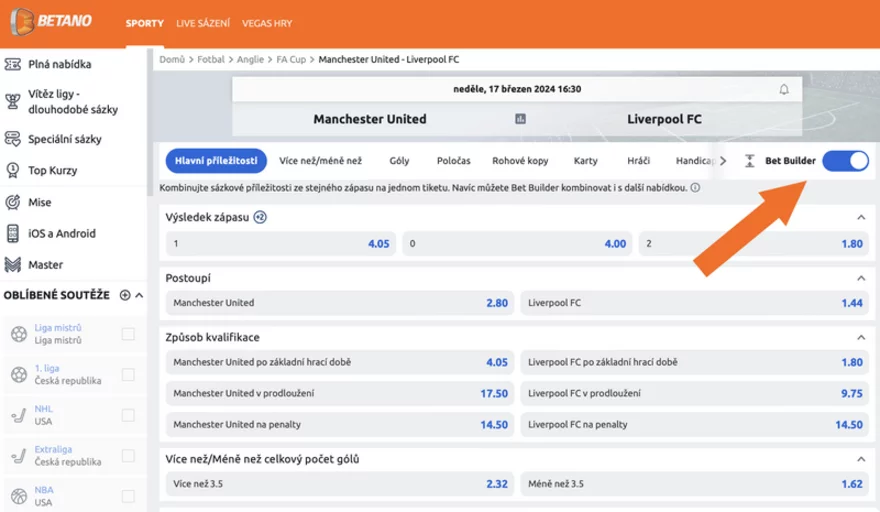
Task: Collapse the Postoupí section
Action: click(x=861, y=278)
